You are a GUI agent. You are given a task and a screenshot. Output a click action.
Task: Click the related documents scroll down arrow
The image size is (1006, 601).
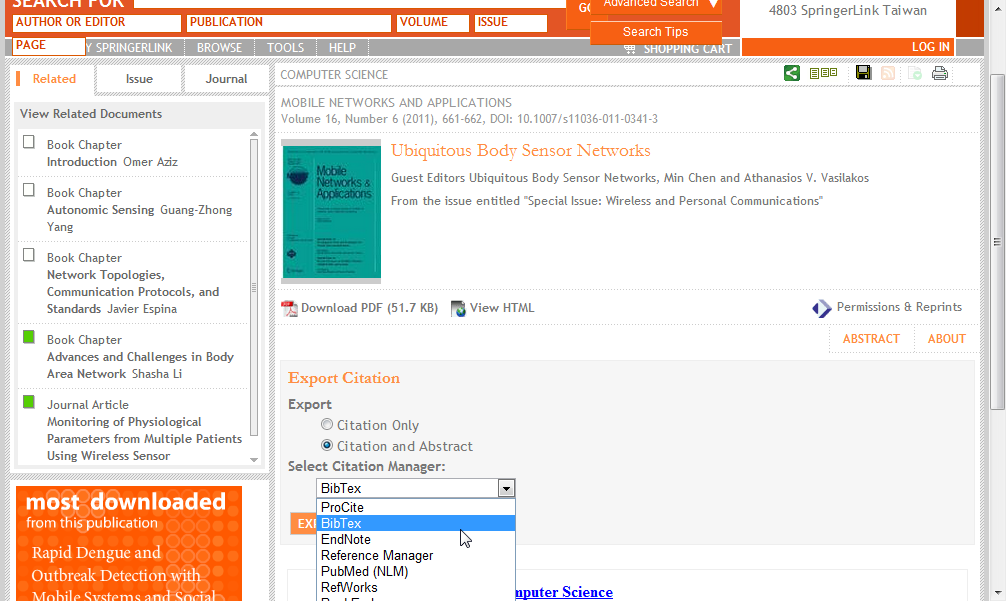point(254,460)
